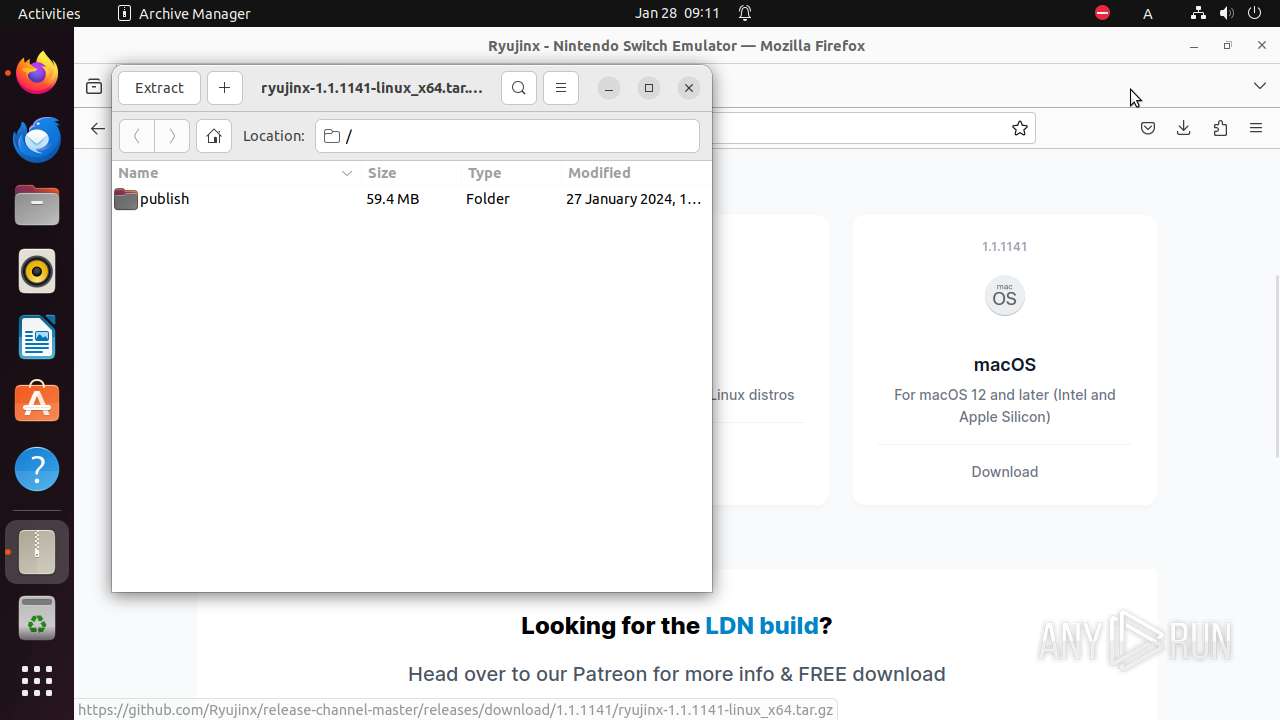1280x720 pixels.
Task: Open the clock and calendar panel
Action: (x=677, y=13)
